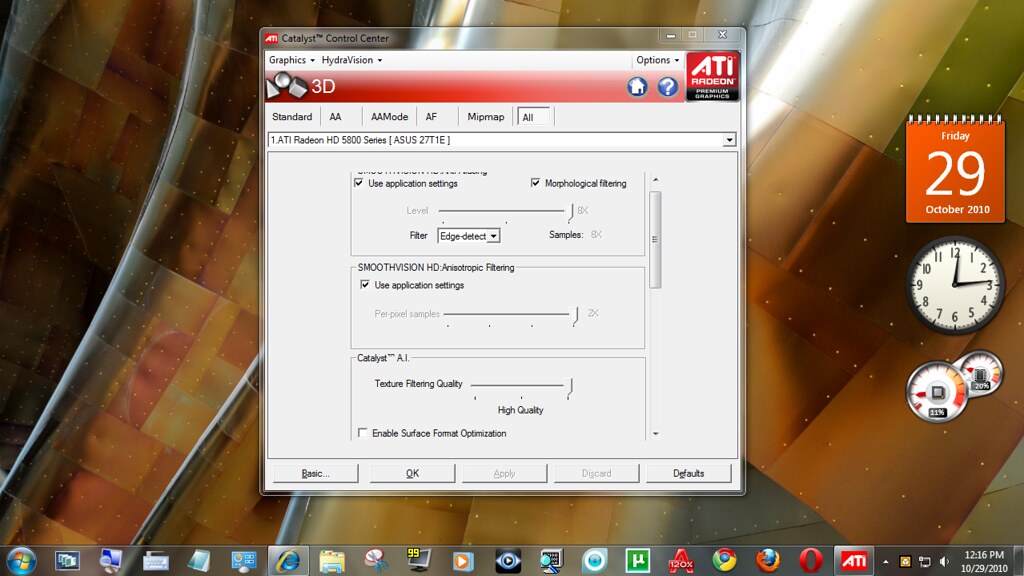Viewport: 1024px width, 576px height.
Task: Click the settings panel scrollbar thumb
Action: point(656,240)
